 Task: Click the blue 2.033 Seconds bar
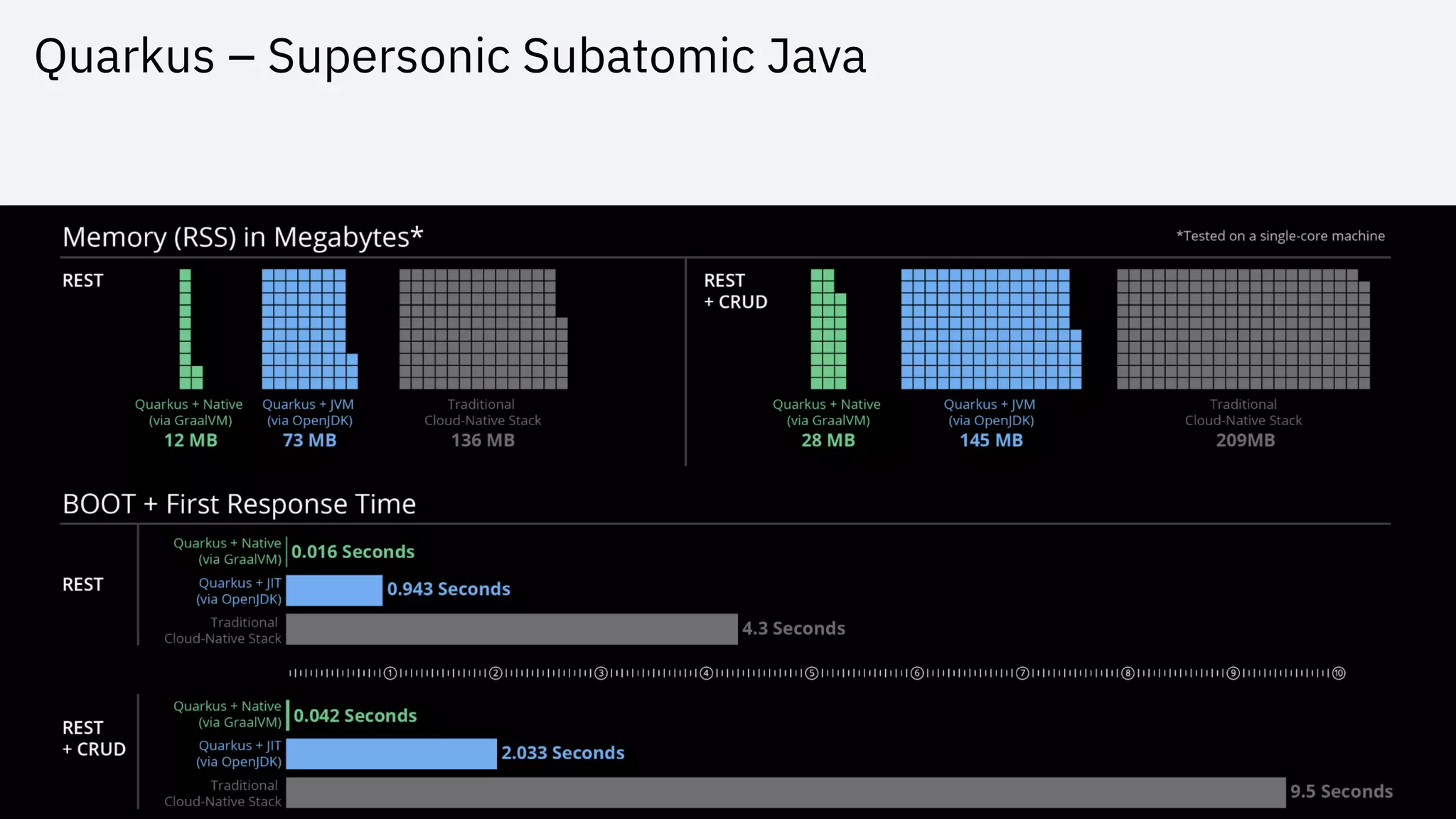pos(391,754)
